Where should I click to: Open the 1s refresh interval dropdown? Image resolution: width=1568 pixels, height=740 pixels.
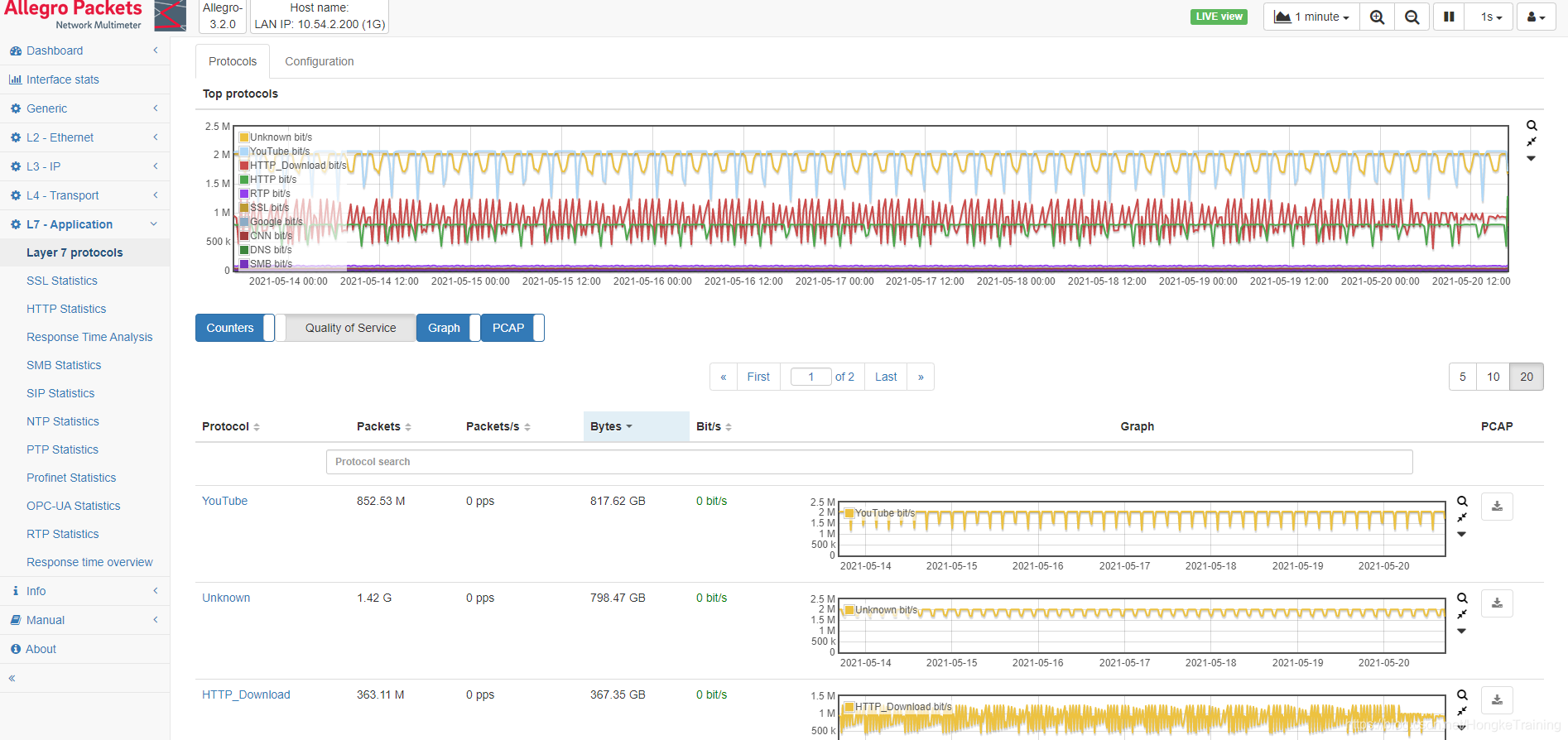coord(1491,17)
